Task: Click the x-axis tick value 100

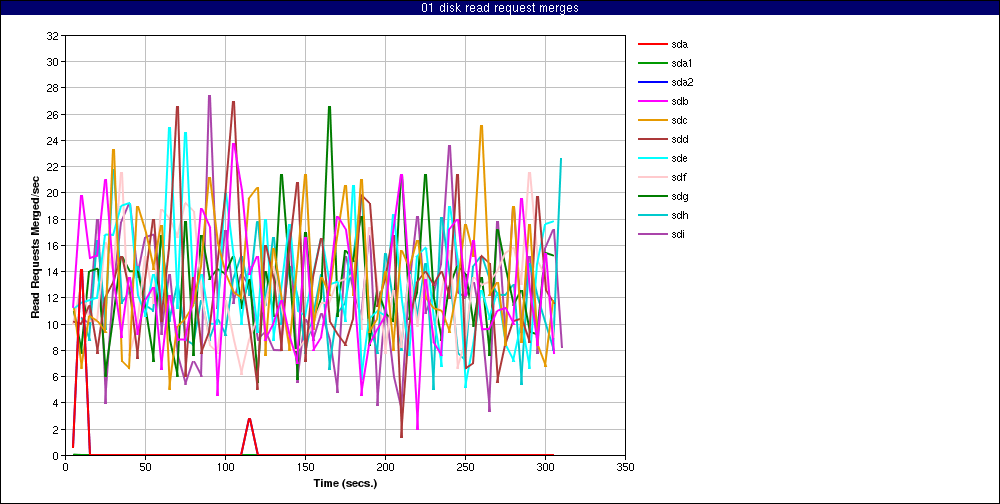Action: 225,467
